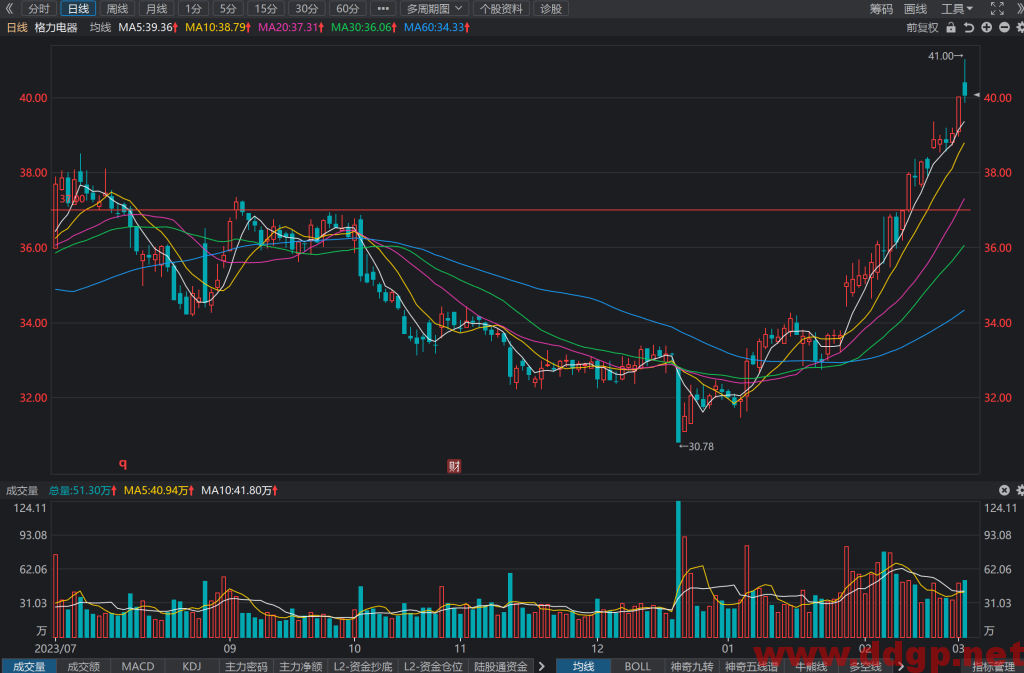Click the MA60:34.33 blue label

tap(437, 27)
